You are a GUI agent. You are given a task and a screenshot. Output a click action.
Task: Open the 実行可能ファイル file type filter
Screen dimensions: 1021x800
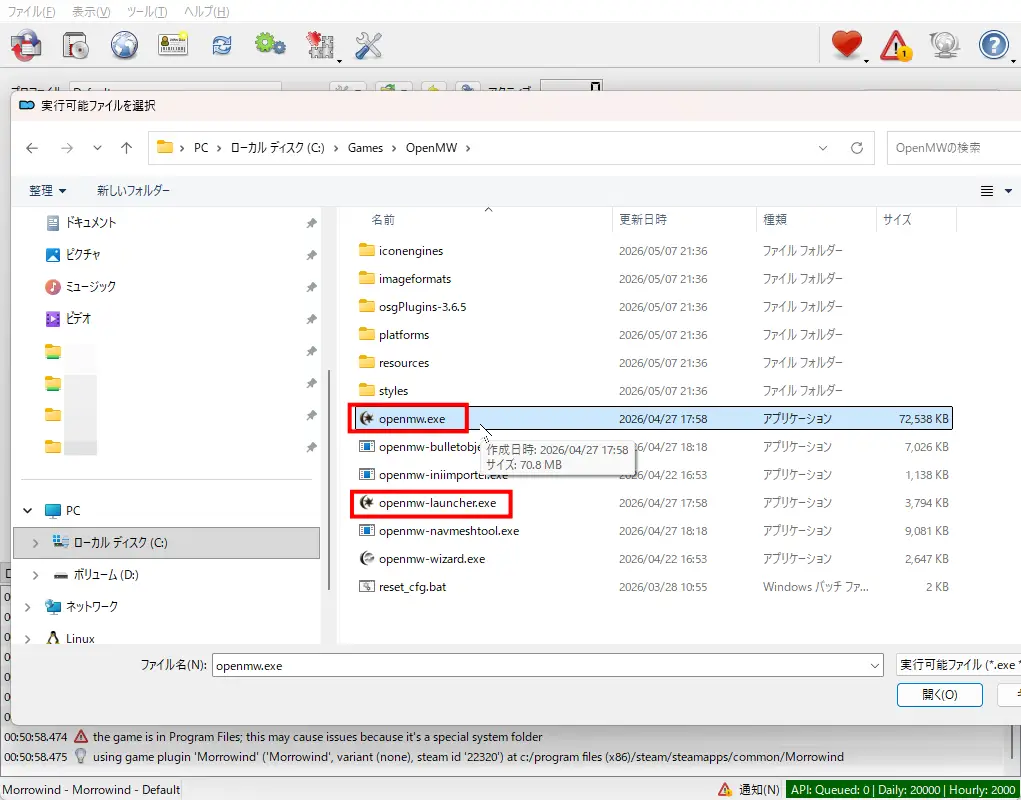pos(958,665)
